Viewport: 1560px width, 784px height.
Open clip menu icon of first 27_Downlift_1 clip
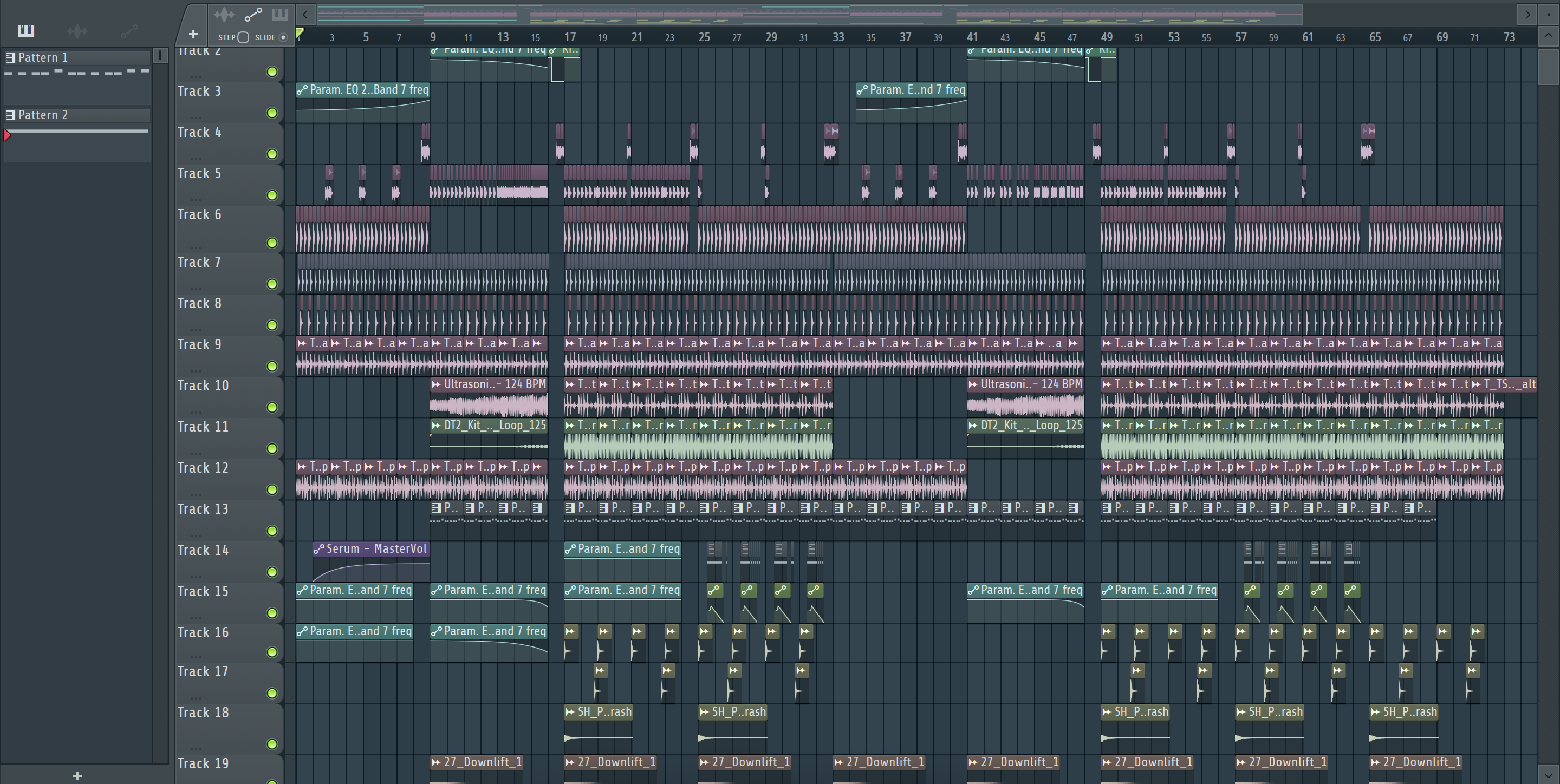[436, 762]
